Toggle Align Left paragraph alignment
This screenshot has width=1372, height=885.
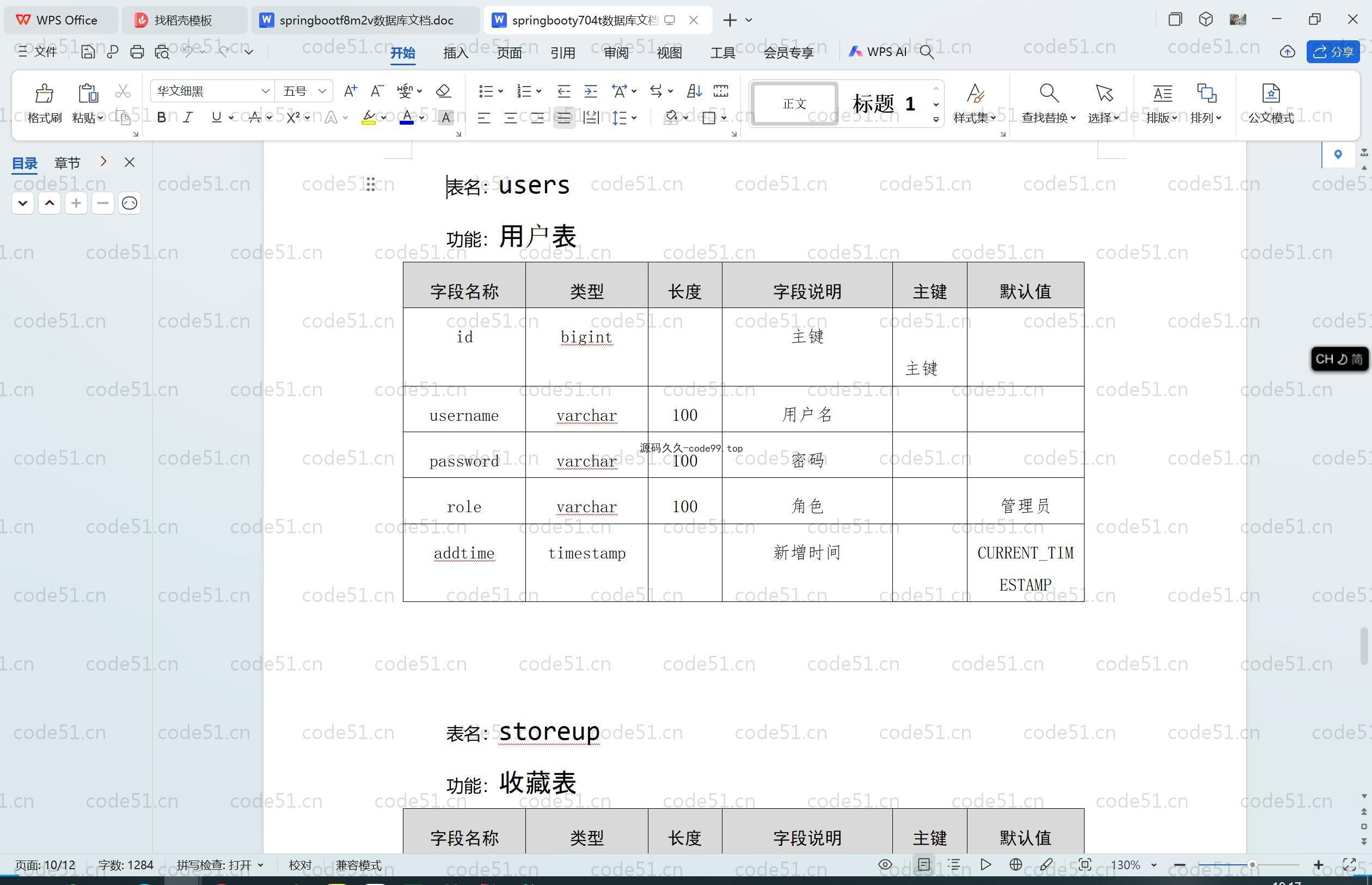click(484, 118)
